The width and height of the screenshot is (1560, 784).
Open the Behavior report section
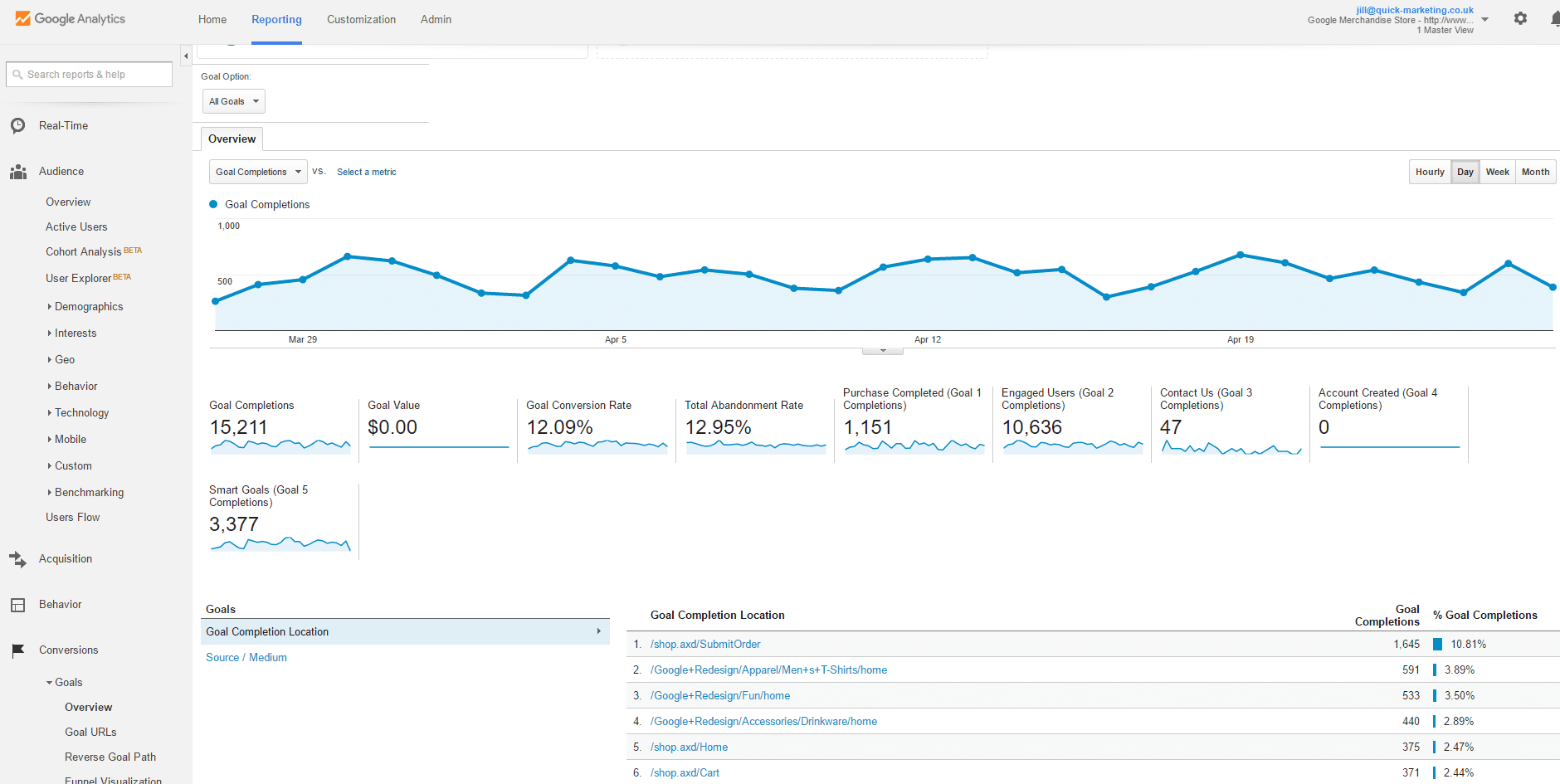(x=62, y=604)
